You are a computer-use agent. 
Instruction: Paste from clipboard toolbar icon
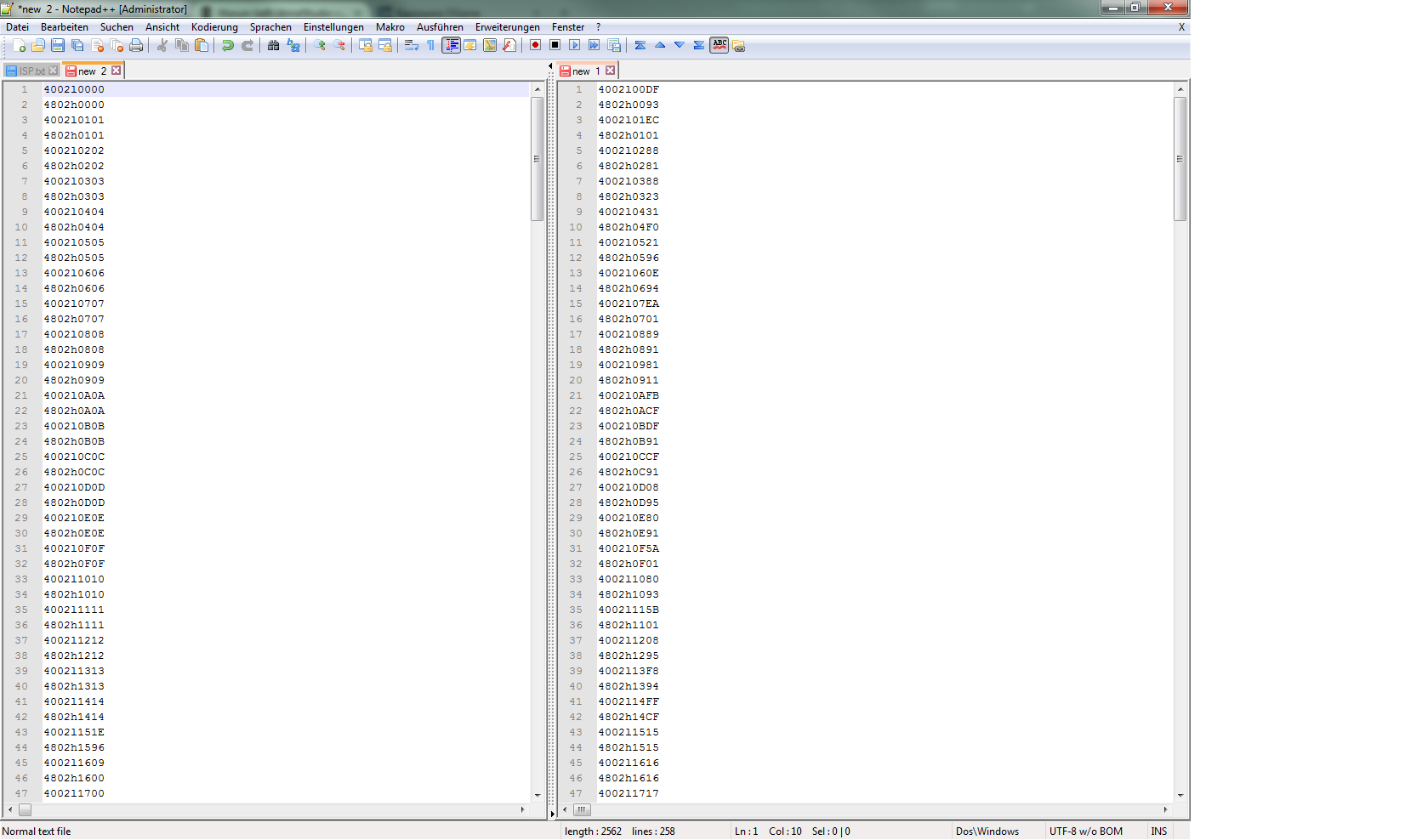pos(202,45)
